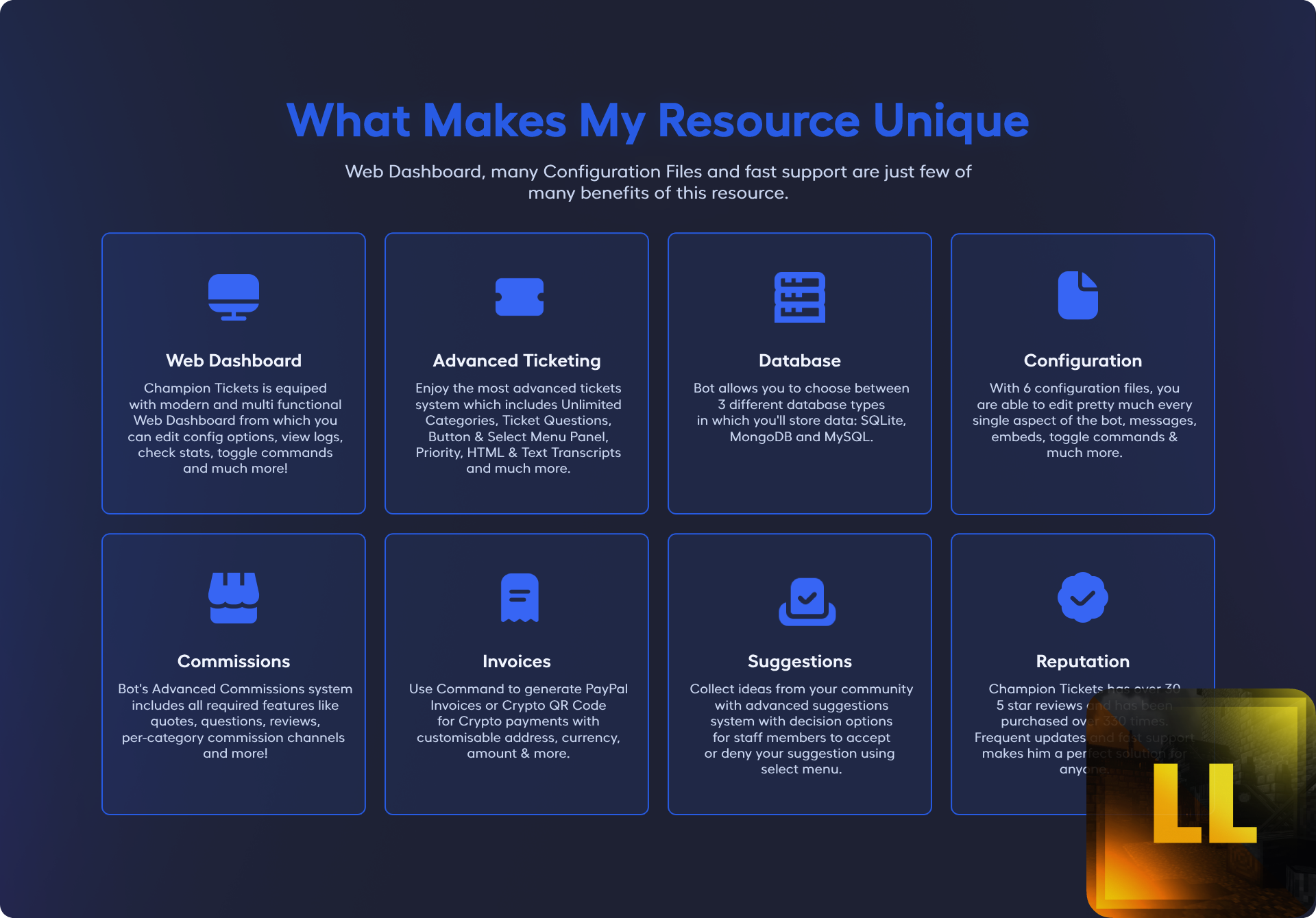1316x918 pixels.
Task: Click the Configuration file icon
Action: pos(1077,295)
